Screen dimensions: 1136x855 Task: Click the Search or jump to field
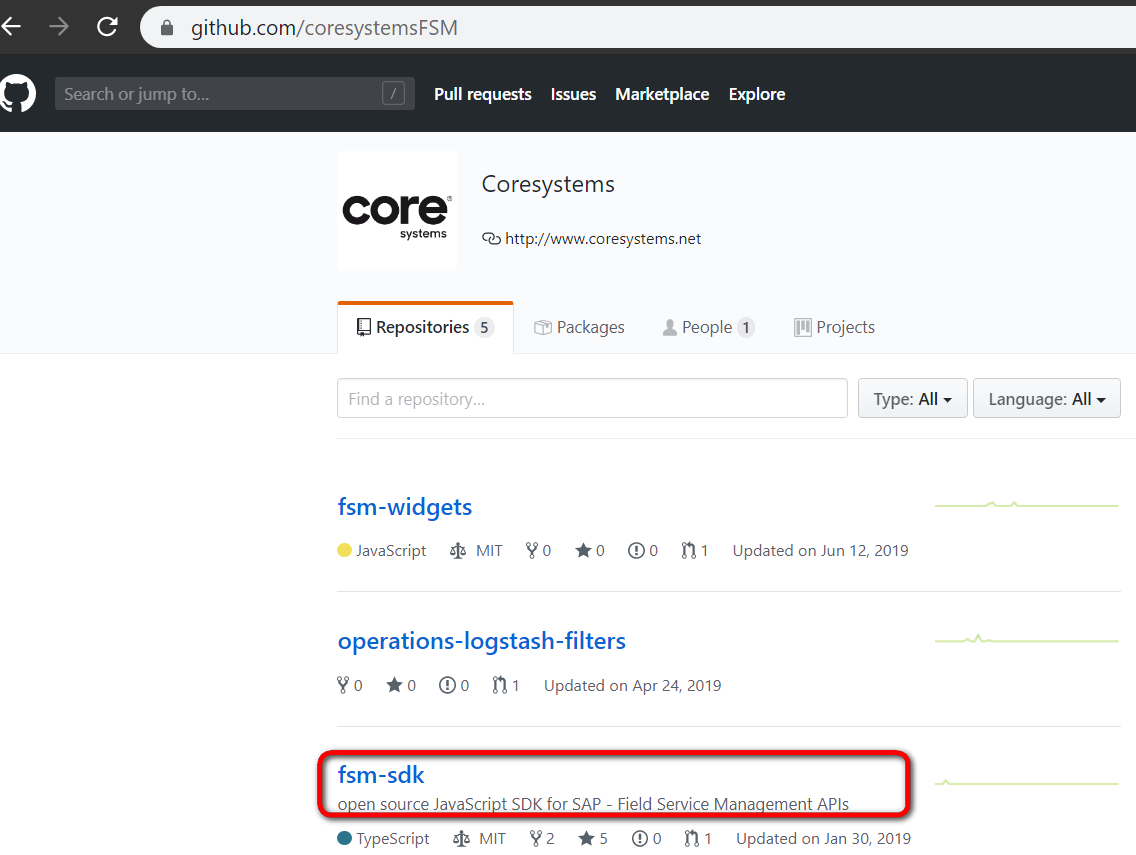pos(235,93)
